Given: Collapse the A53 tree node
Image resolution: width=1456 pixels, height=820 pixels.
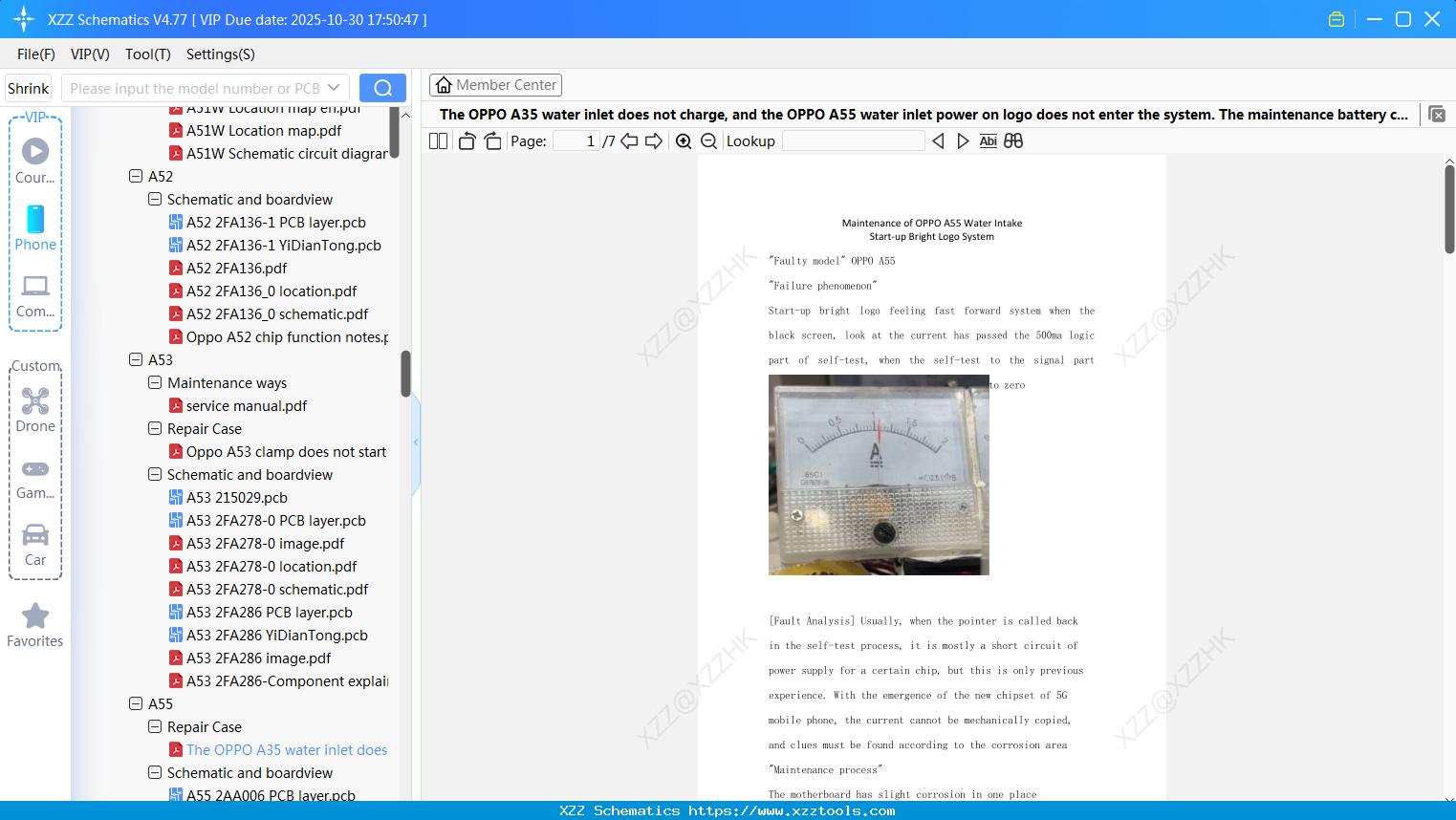Looking at the screenshot, I should click(x=136, y=360).
